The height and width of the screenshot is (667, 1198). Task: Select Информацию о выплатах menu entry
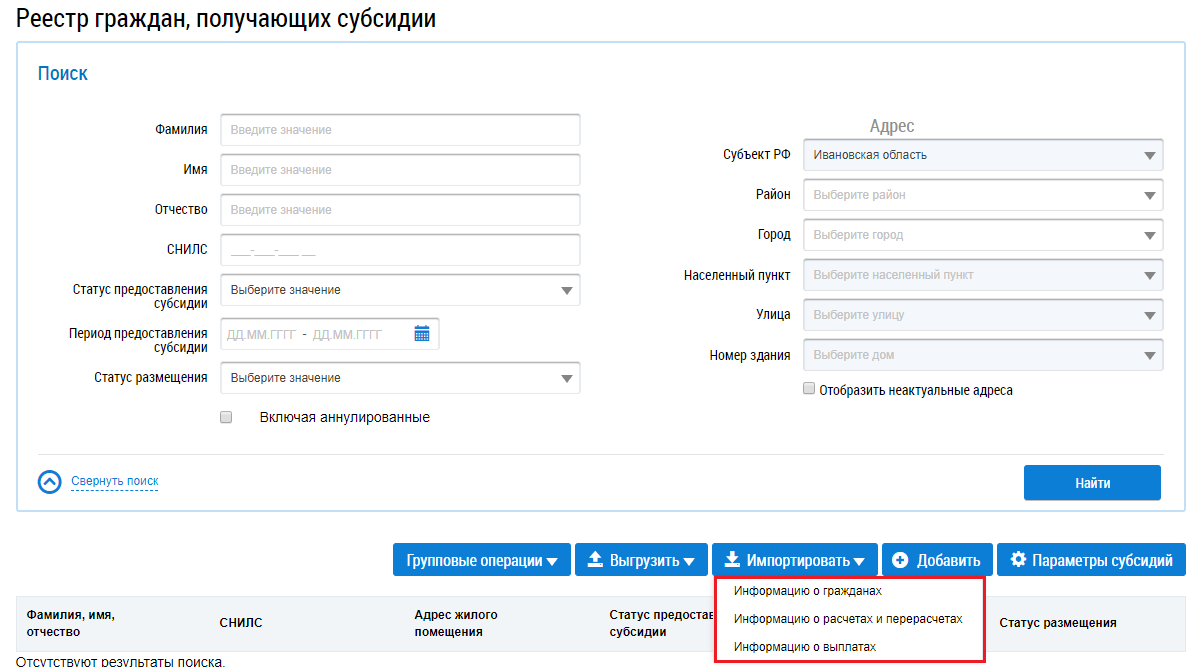click(x=804, y=647)
